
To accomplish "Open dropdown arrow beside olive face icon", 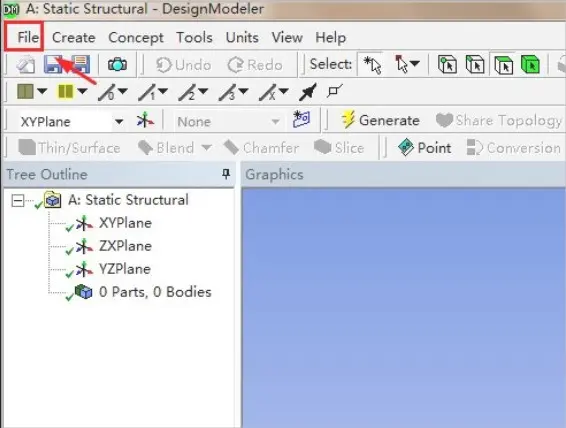I will 42,91.
